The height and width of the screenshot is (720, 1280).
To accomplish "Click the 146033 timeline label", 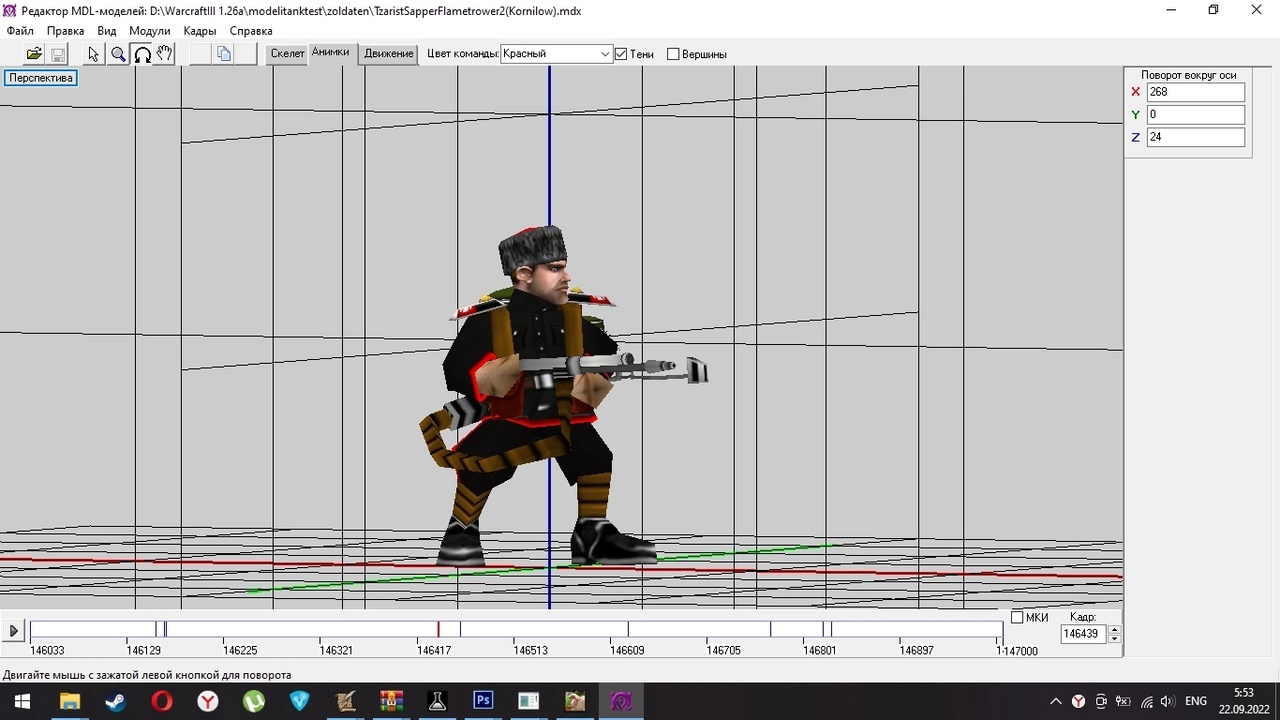I will [47, 651].
